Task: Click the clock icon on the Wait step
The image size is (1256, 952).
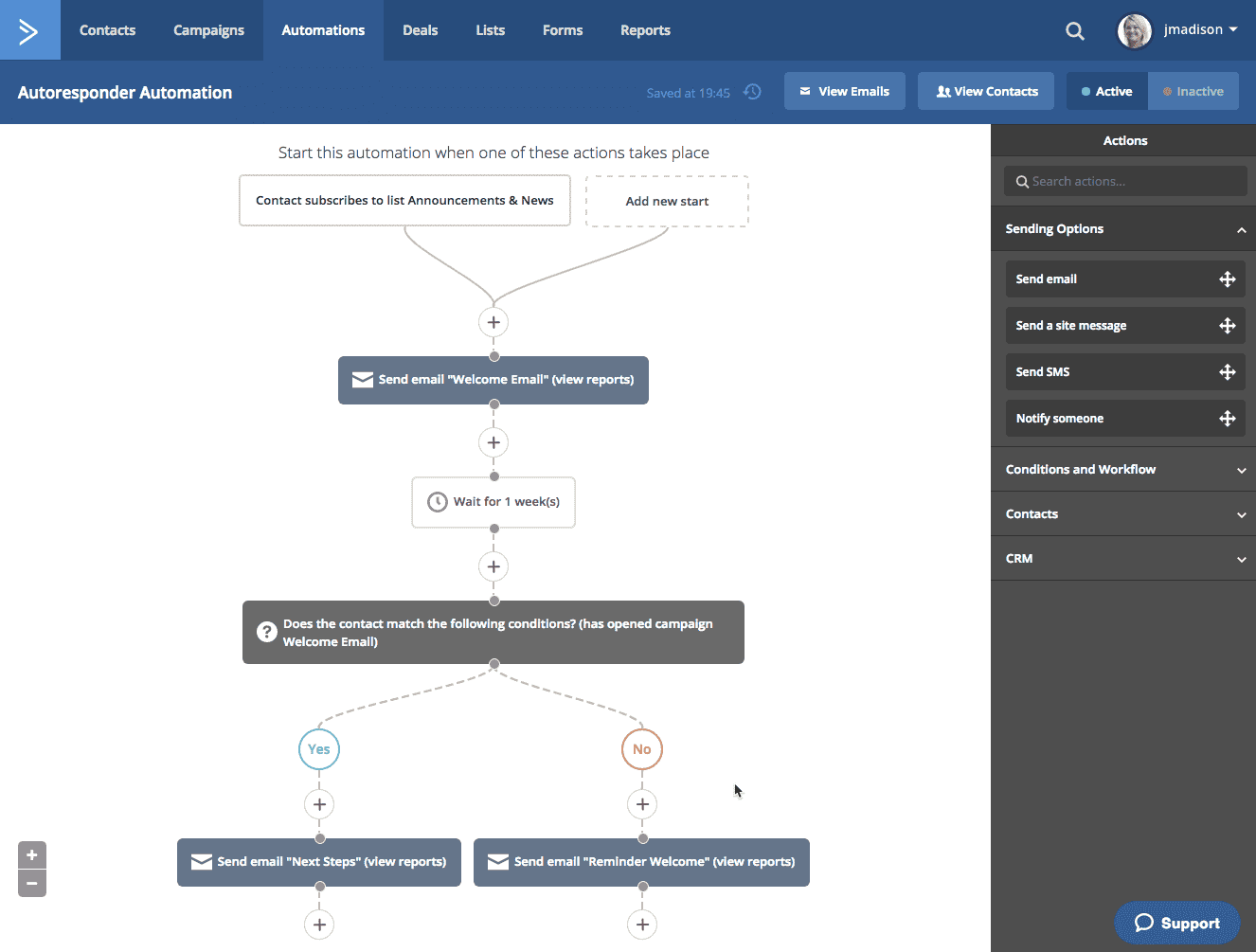Action: click(x=437, y=501)
